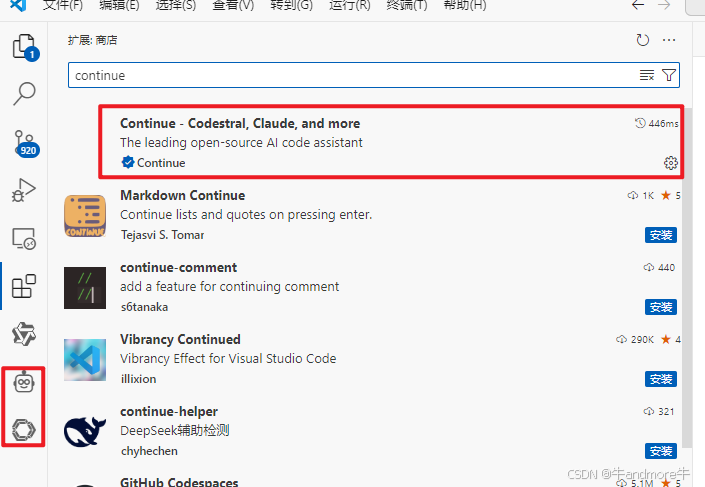Open the filter extensions funnel icon
This screenshot has width=705, height=487.
click(669, 75)
